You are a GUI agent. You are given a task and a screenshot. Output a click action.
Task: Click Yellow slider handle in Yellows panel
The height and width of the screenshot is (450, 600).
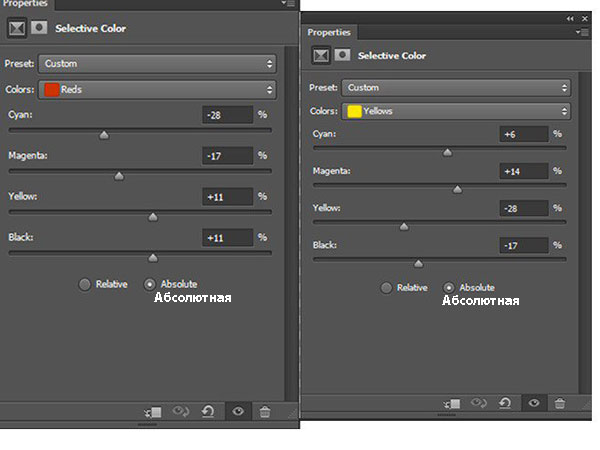pyautogui.click(x=404, y=227)
